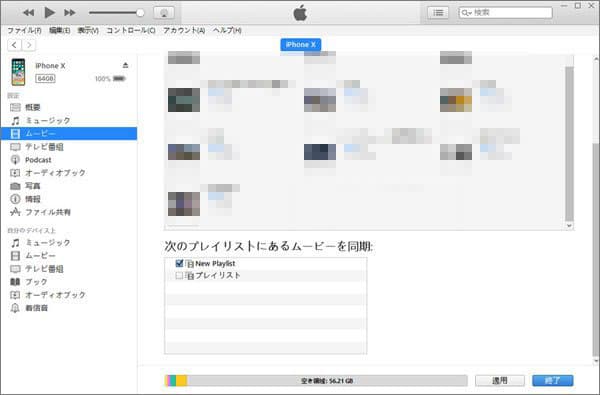Open the ファイル(F) menu

tap(24, 30)
